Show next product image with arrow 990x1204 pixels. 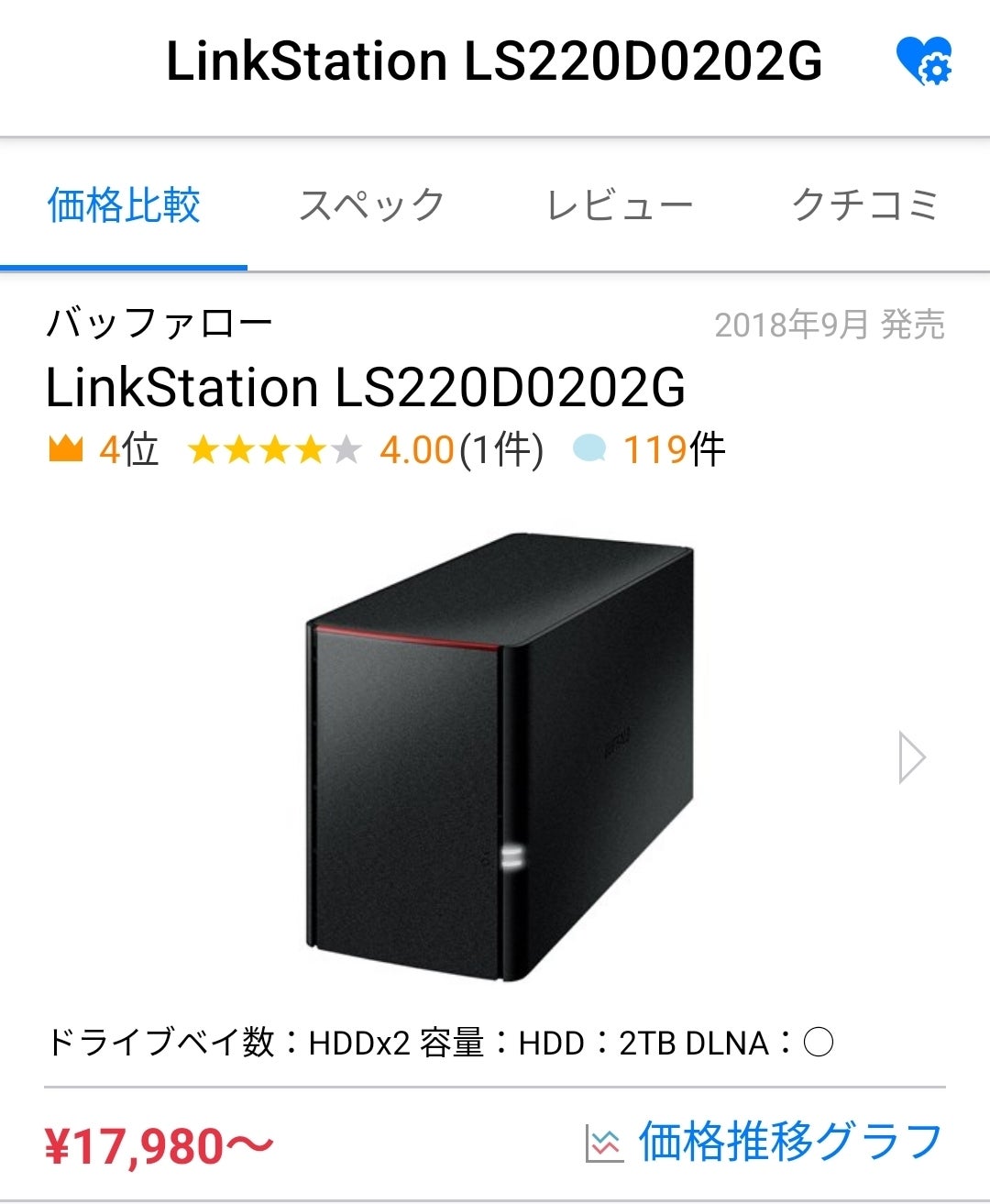[911, 757]
